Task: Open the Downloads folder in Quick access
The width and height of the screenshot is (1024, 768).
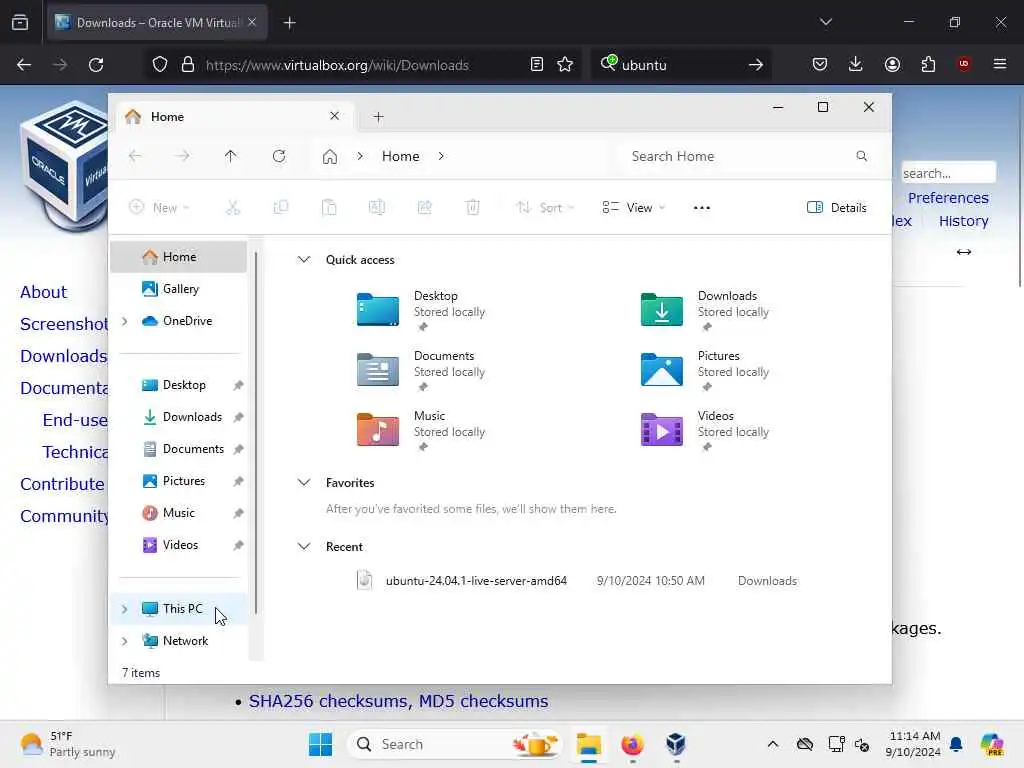Action: [x=705, y=310]
